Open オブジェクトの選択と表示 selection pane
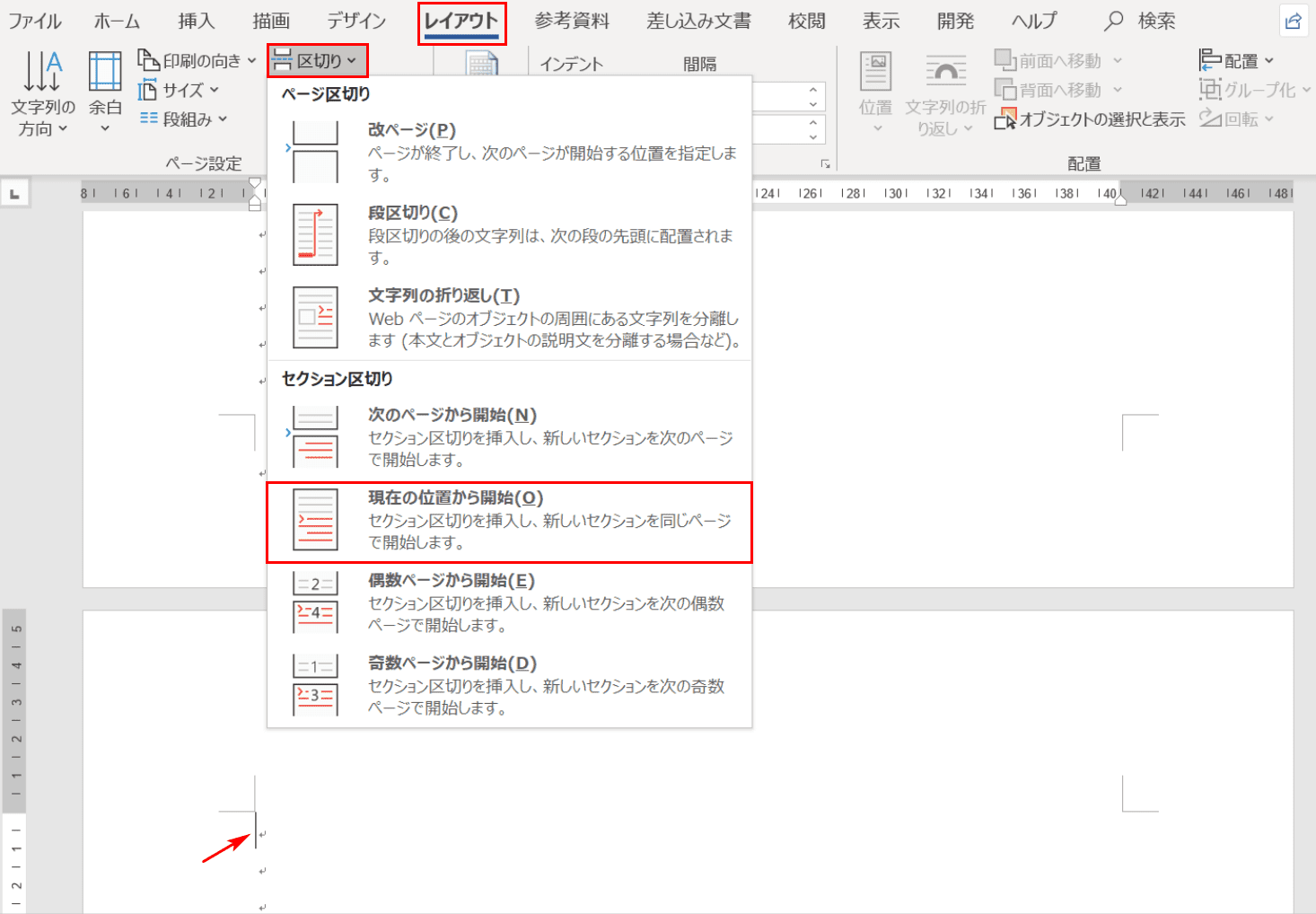This screenshot has height=914, width=1316. coord(1090,119)
